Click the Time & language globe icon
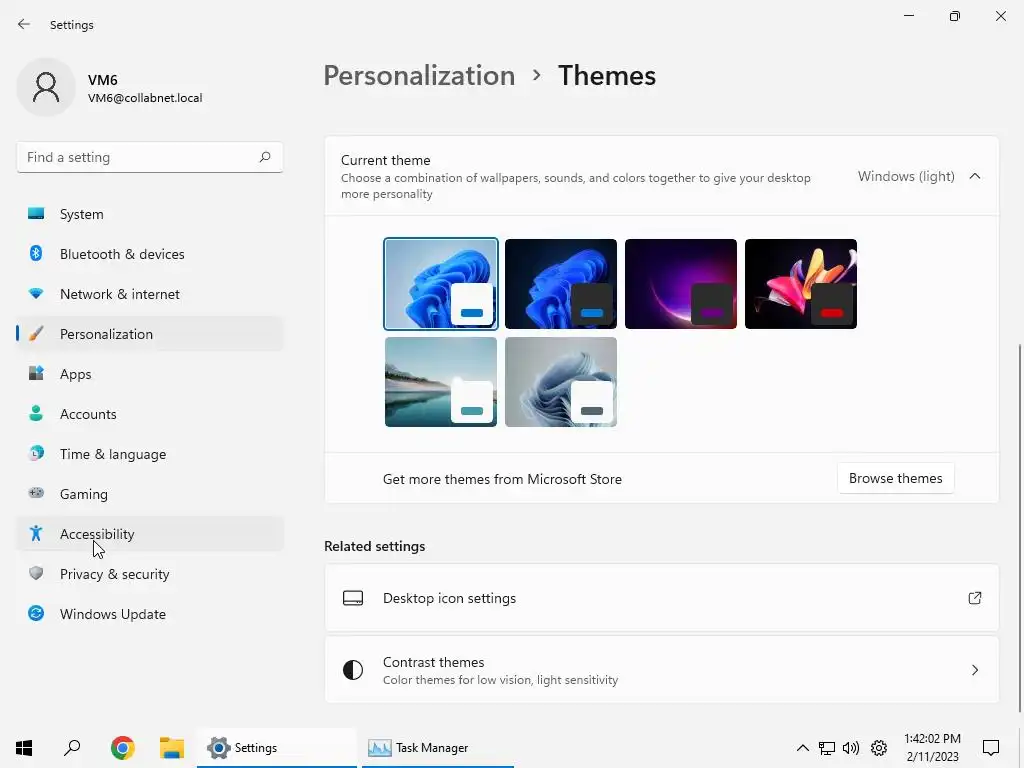1024x768 pixels. 36,453
